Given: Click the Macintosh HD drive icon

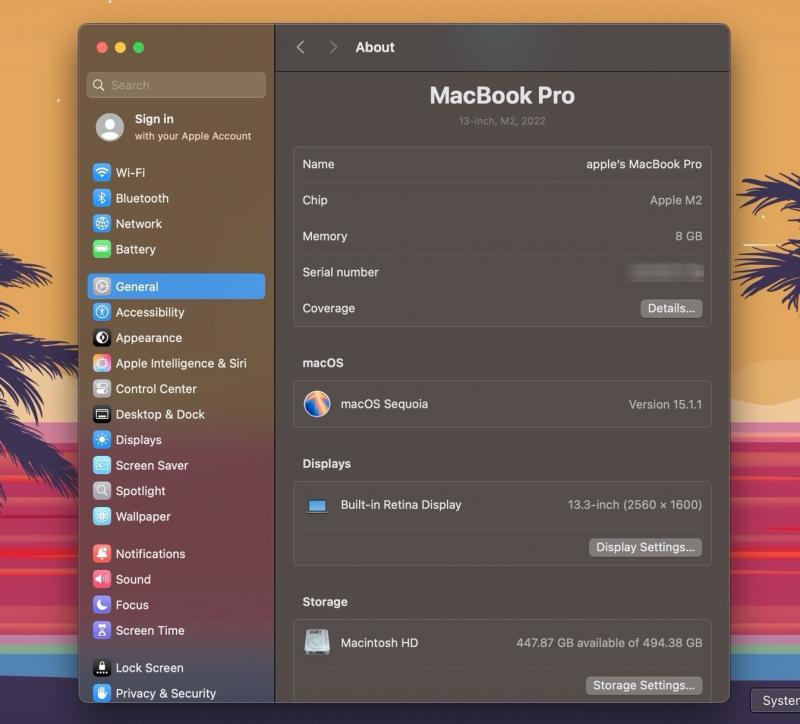Looking at the screenshot, I should [x=317, y=642].
